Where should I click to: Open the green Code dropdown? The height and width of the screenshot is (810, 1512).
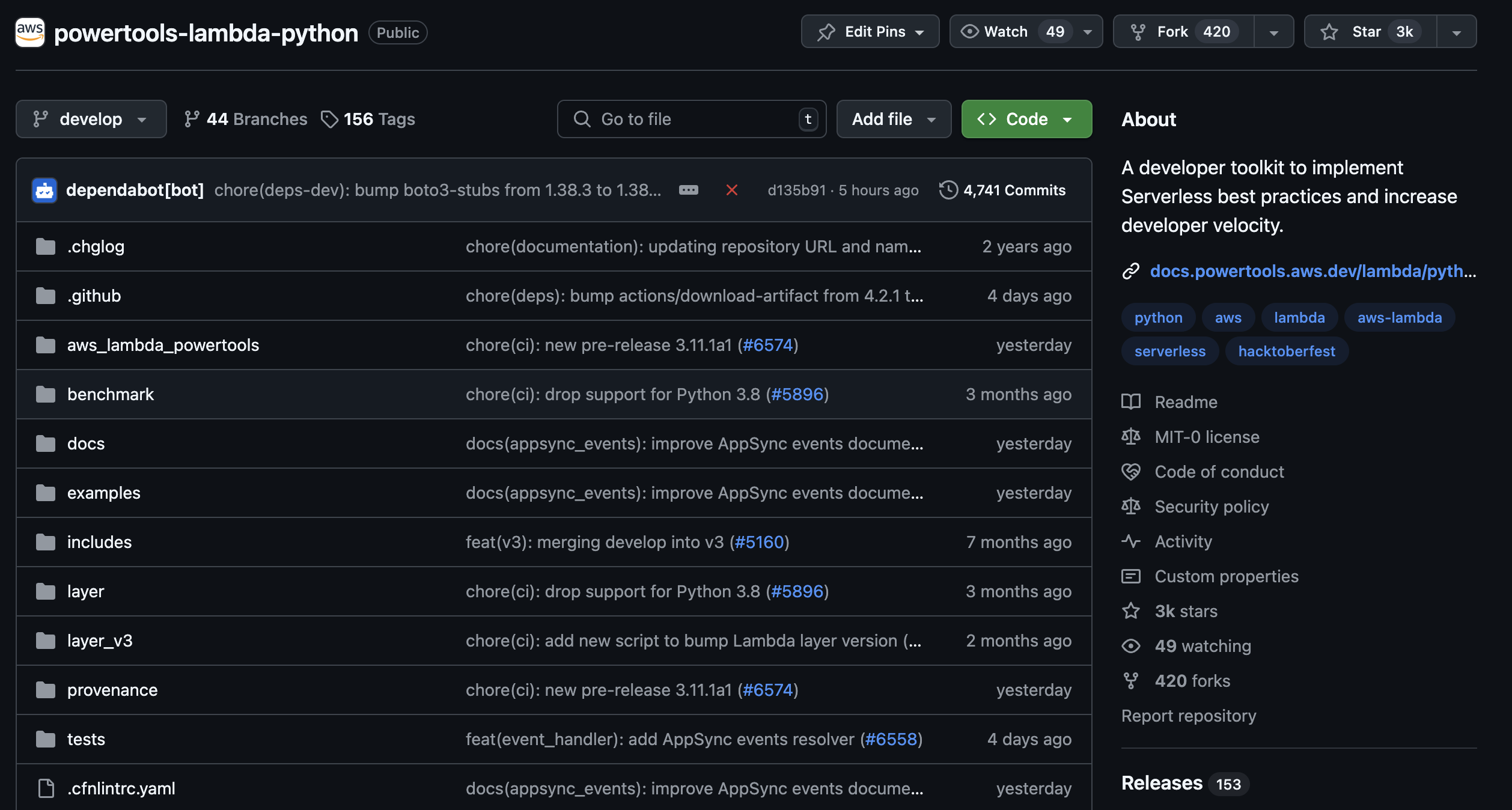[1027, 119]
